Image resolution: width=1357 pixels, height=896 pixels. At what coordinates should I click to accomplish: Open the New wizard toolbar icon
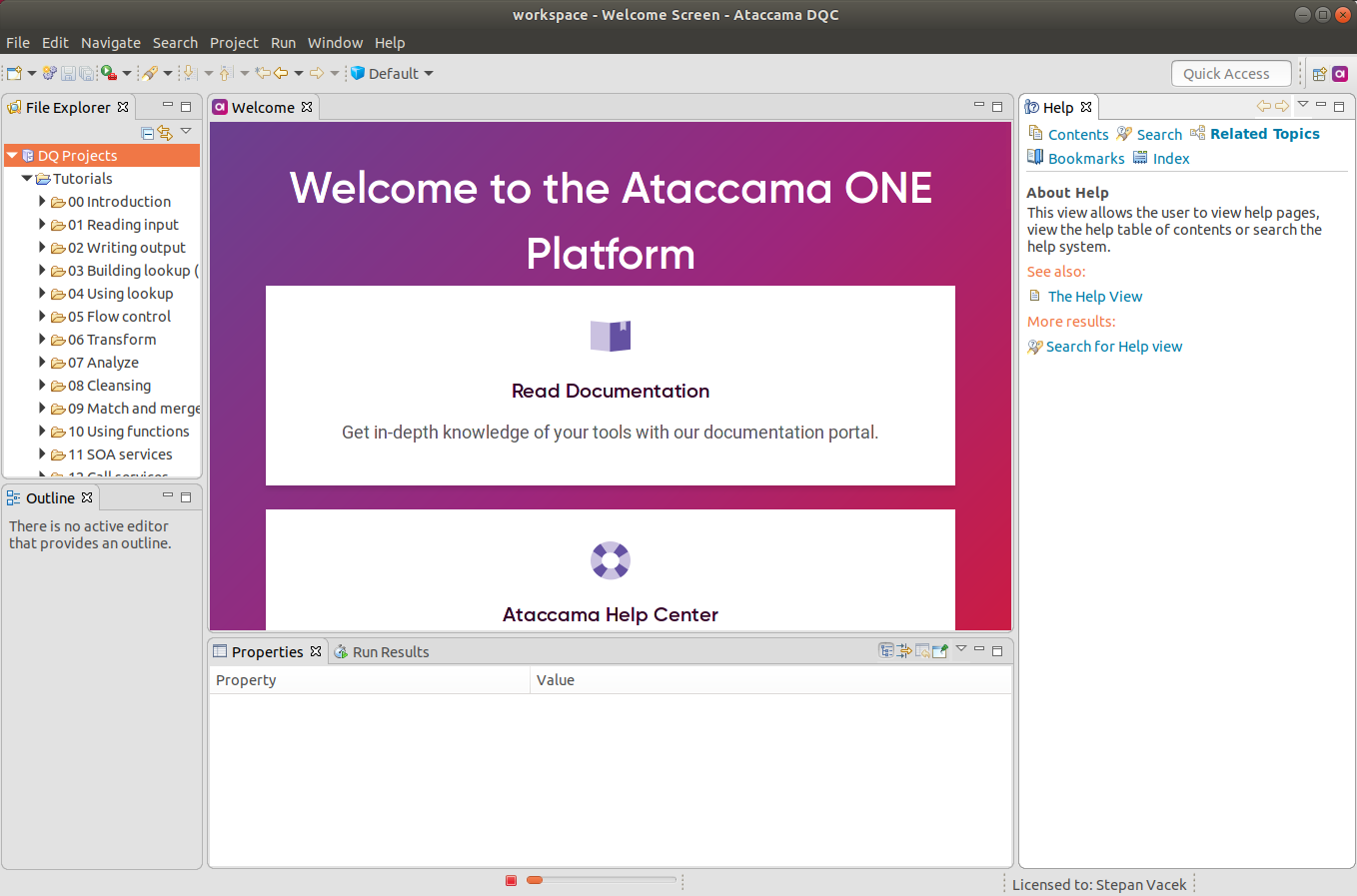point(16,73)
